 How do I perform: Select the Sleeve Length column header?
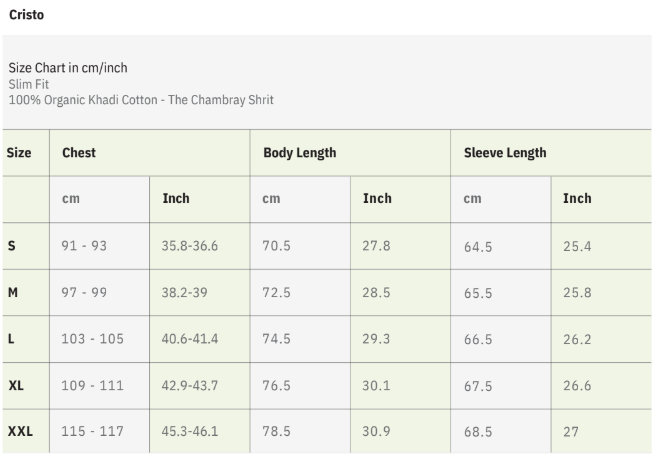(505, 153)
